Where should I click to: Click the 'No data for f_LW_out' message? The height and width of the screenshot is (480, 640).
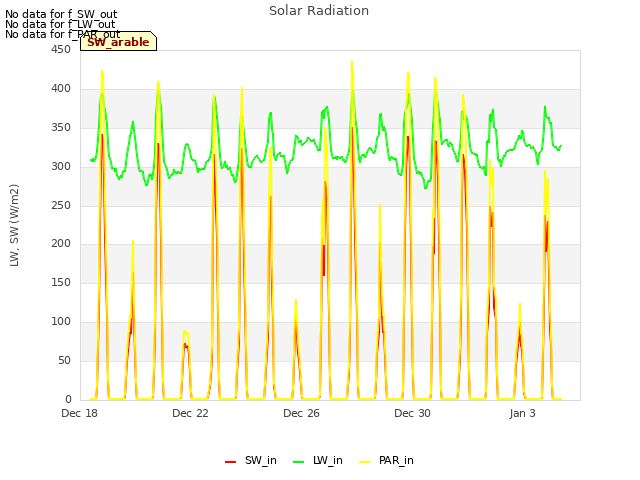coord(60,24)
